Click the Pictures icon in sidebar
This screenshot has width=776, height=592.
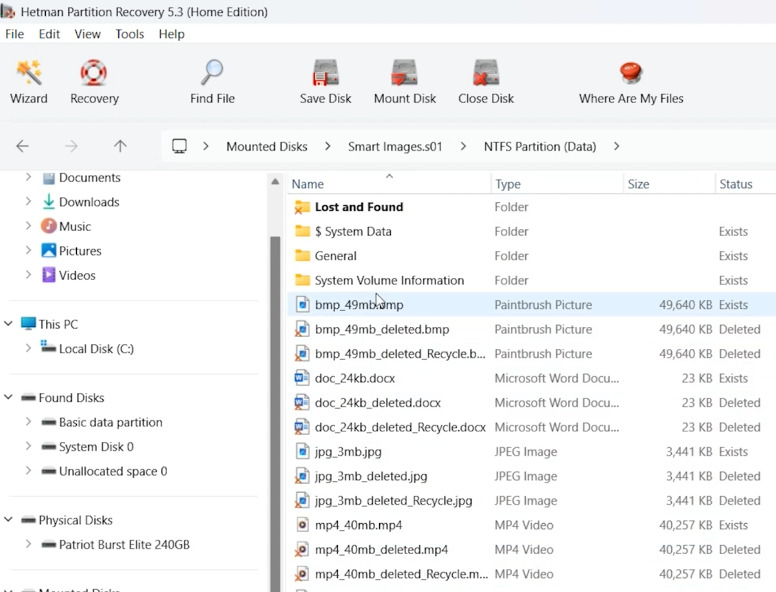point(48,250)
